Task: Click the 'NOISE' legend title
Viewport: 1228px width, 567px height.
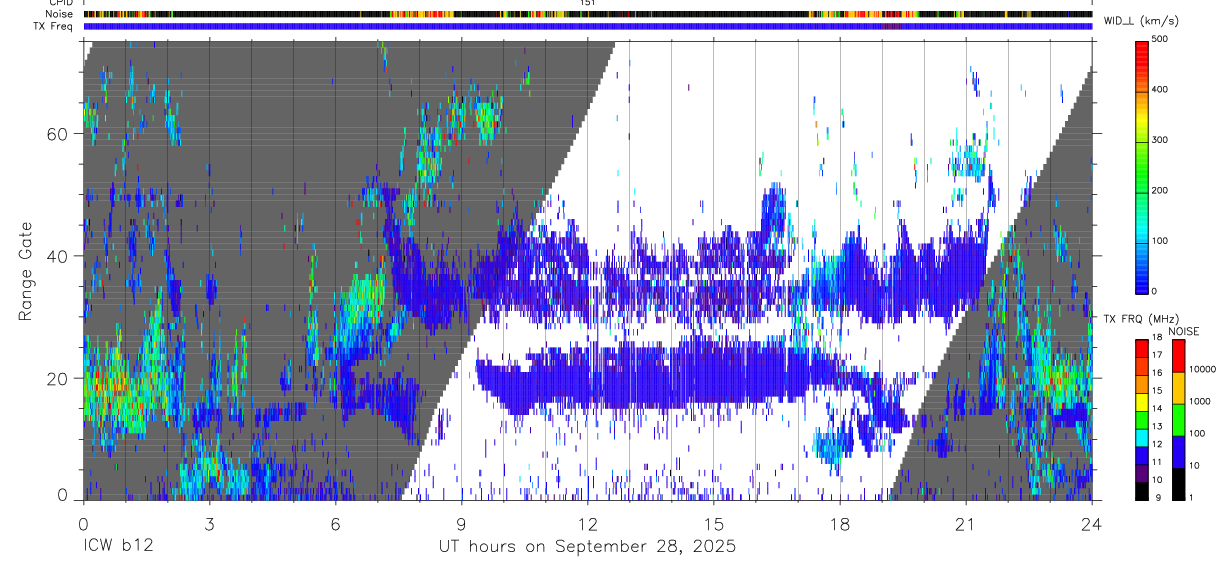Action: point(1183,331)
